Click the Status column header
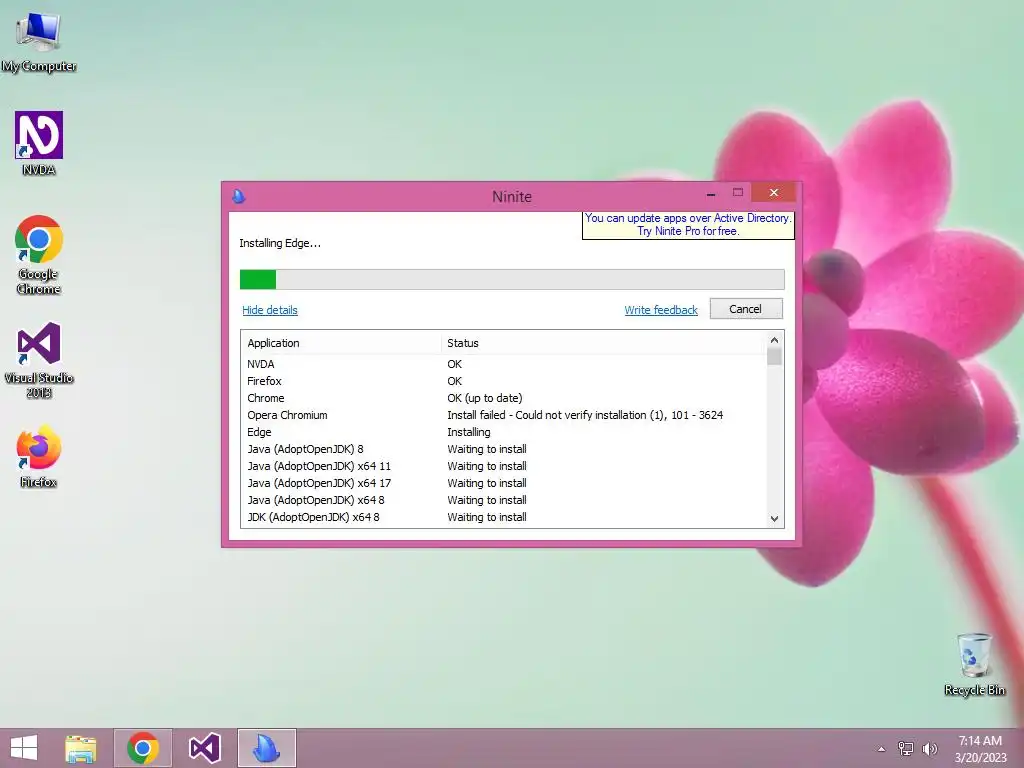The width and height of the screenshot is (1024, 768). click(604, 343)
